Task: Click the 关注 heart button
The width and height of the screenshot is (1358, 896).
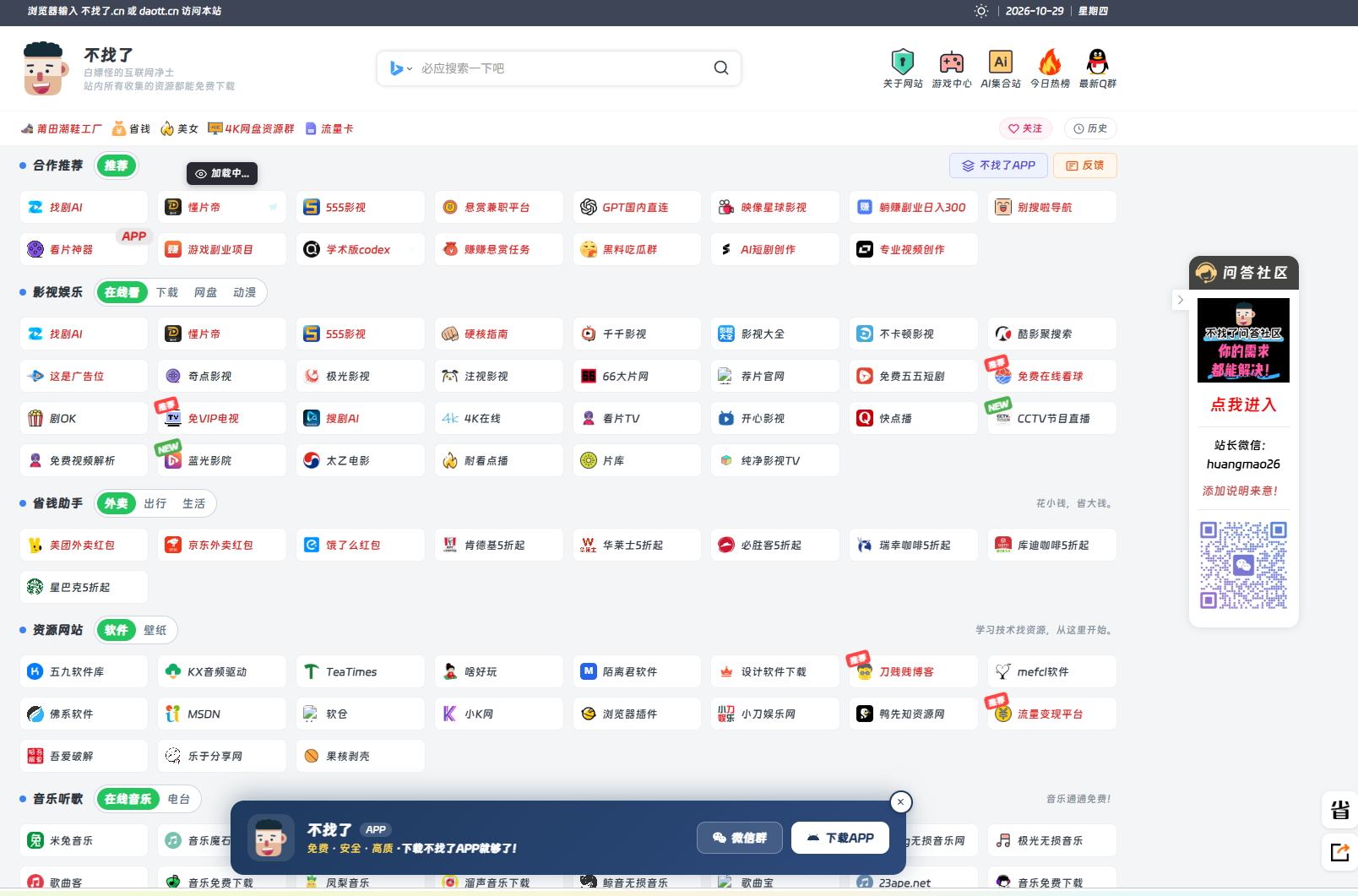Action: tap(1025, 128)
